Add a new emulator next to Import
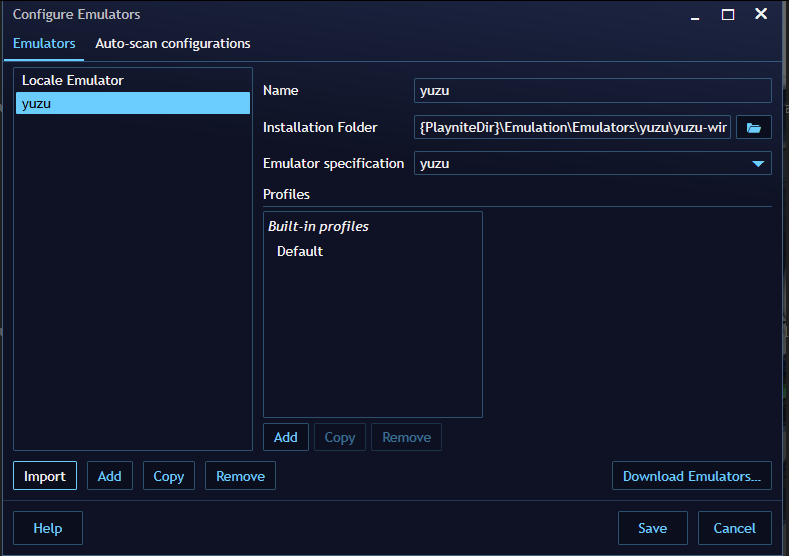The width and height of the screenshot is (789, 556). pos(110,476)
